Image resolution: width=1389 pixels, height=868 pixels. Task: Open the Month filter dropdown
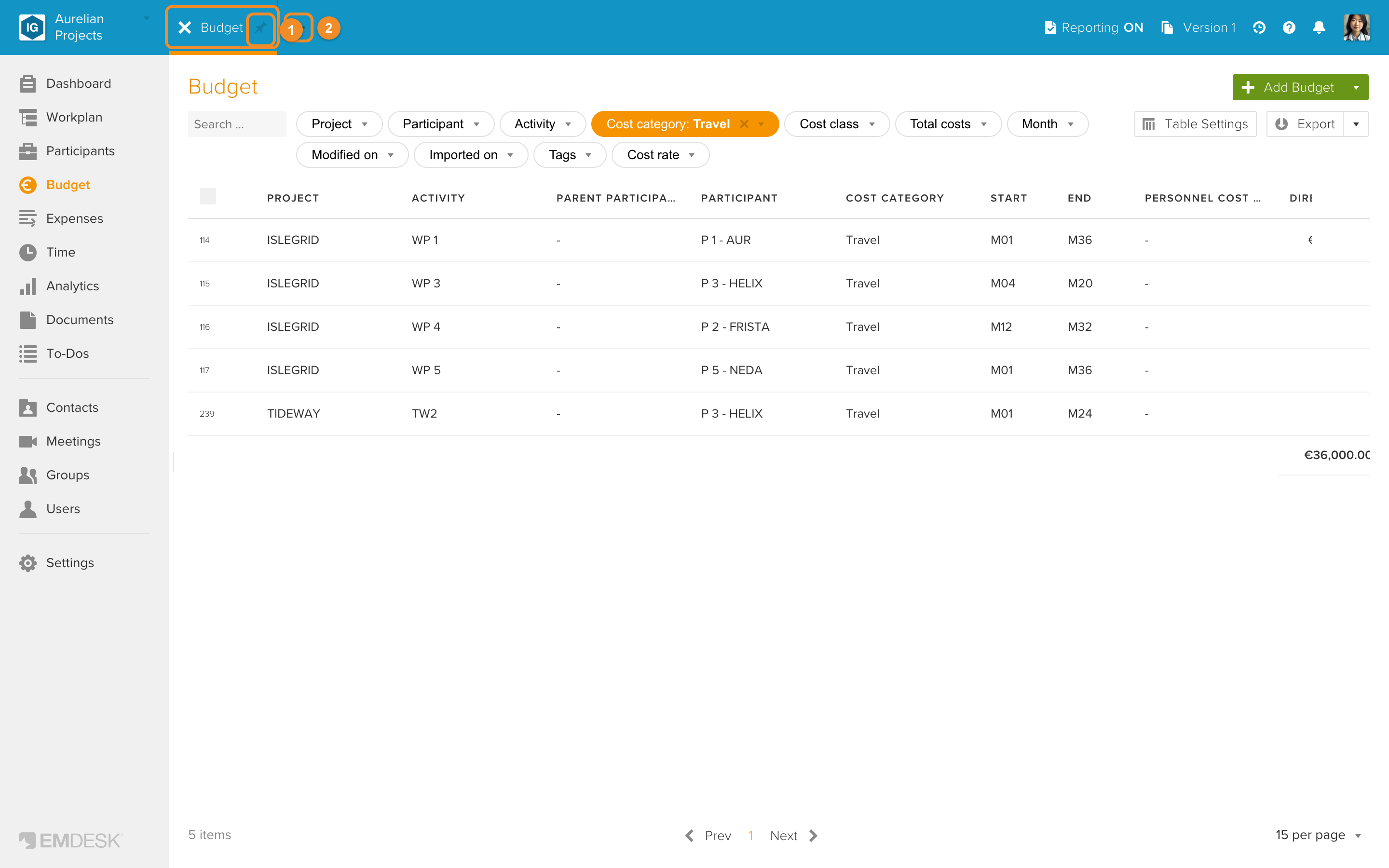click(1048, 124)
